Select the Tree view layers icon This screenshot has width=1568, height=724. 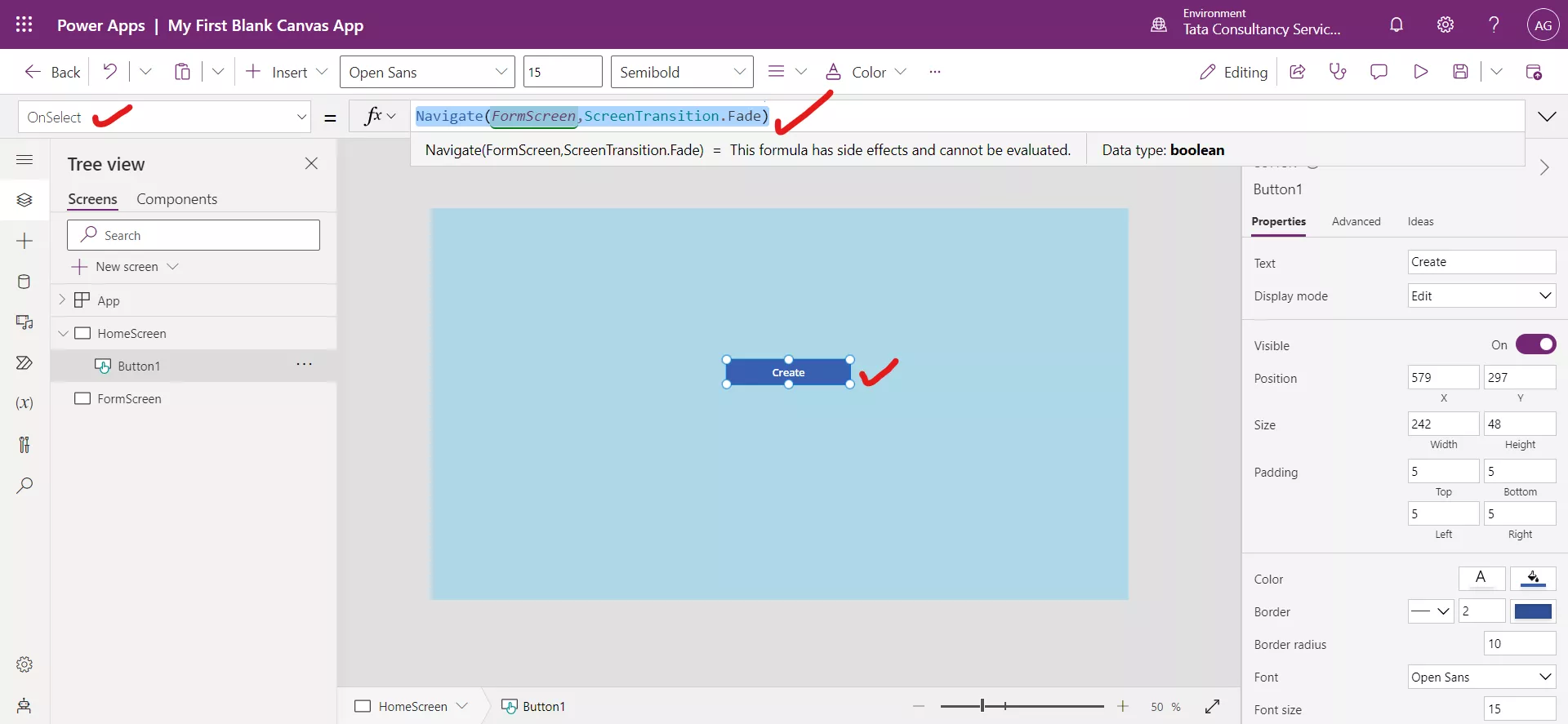coord(24,200)
